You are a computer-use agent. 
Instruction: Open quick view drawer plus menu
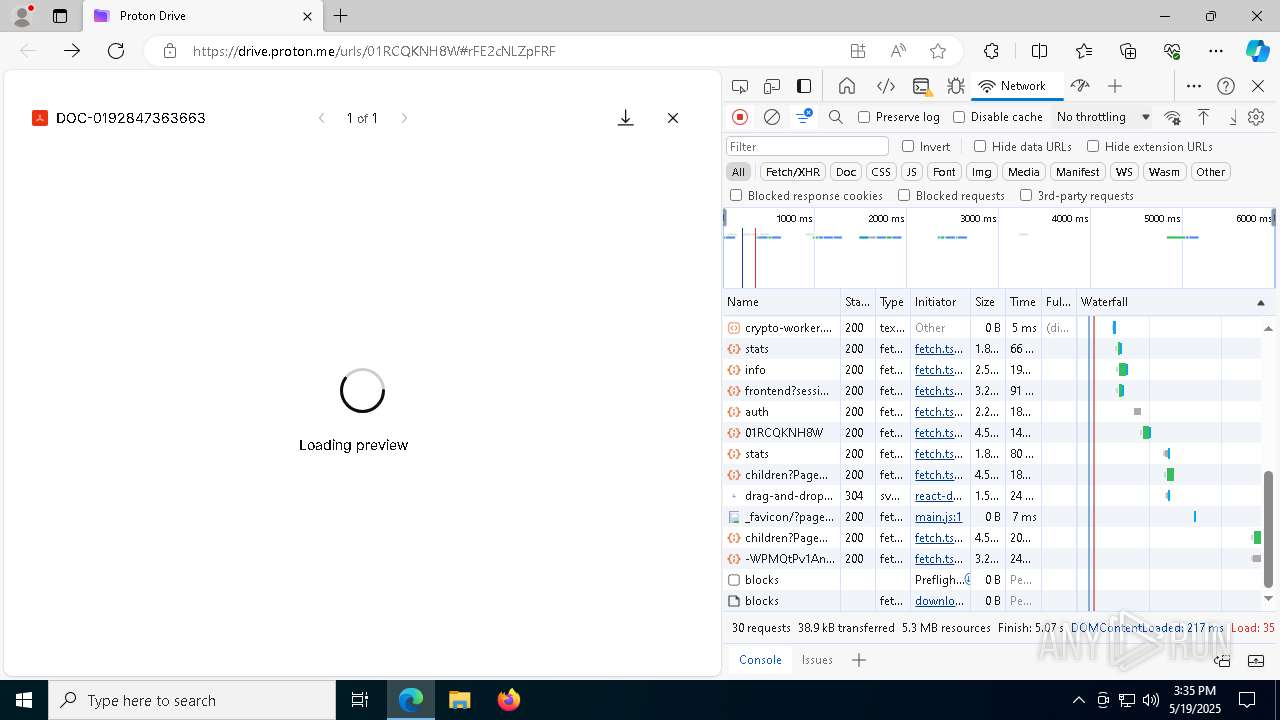tap(858, 660)
